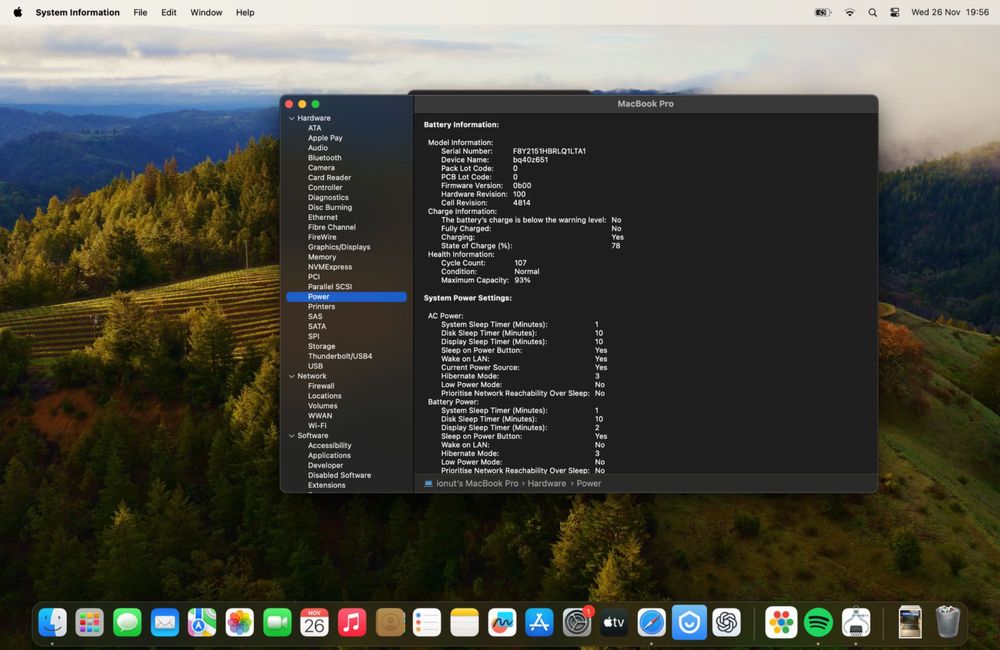Screen dimensions: 1000x650
Task: Open Reminders in the dock
Action: pos(427,622)
